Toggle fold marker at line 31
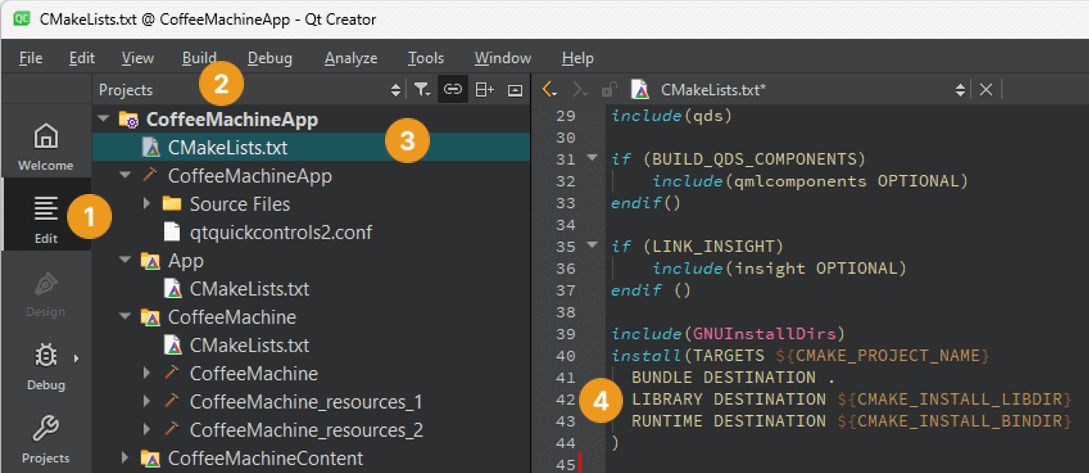This screenshot has width=1089, height=473. (x=591, y=159)
